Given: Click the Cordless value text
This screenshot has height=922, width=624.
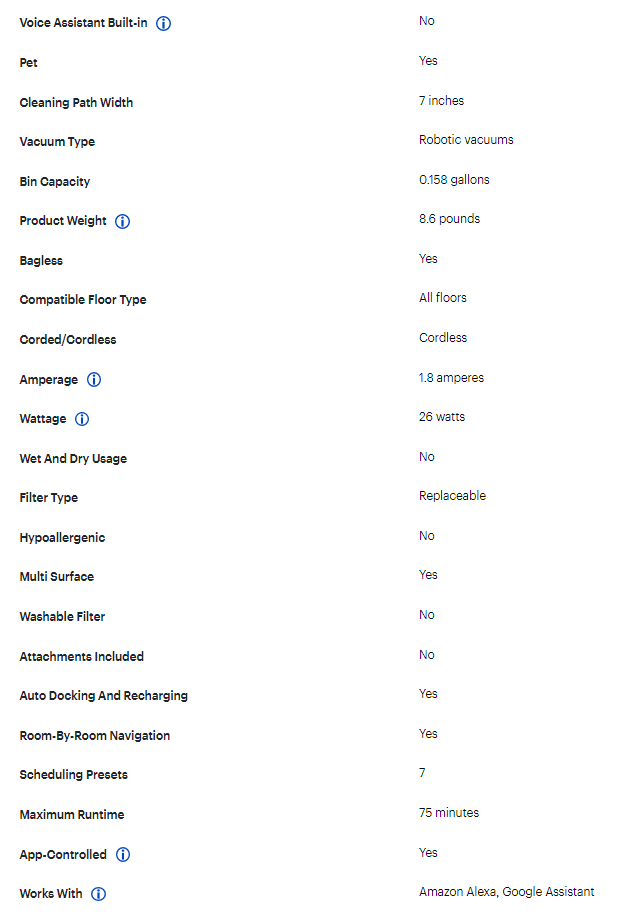Looking at the screenshot, I should 443,338.
